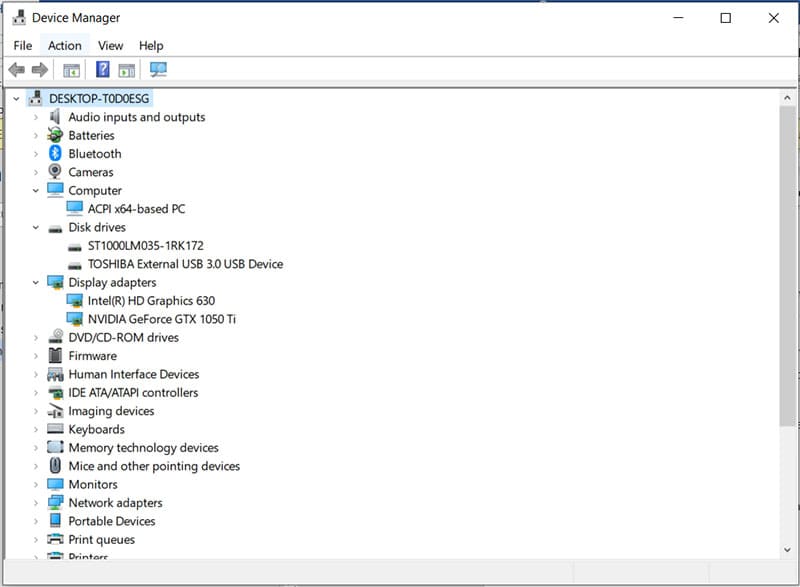Click the Properties toolbar icon

click(126, 69)
